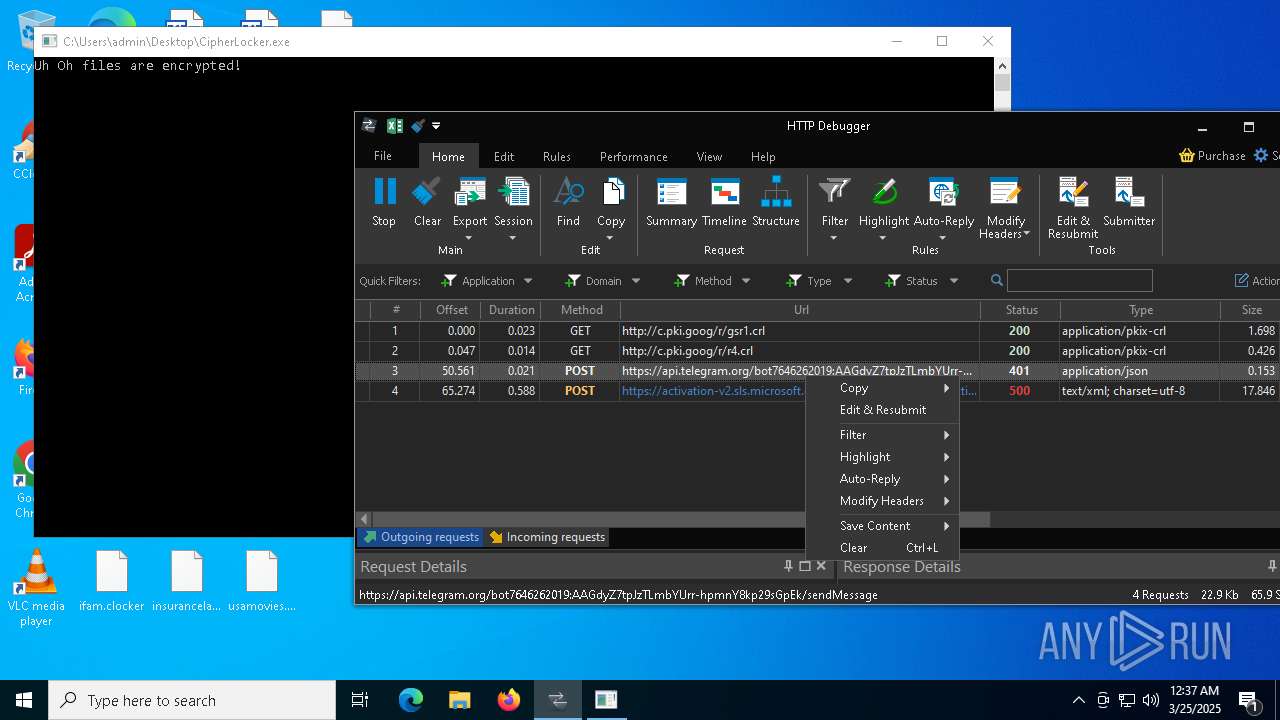Open the Help tab
This screenshot has width=1280, height=720.
click(x=763, y=156)
